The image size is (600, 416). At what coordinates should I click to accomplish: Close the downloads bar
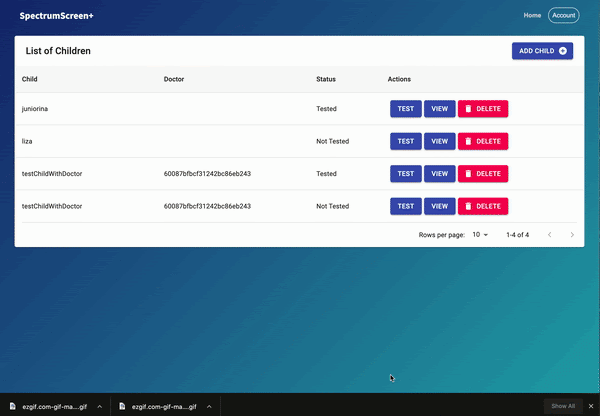(x=591, y=406)
